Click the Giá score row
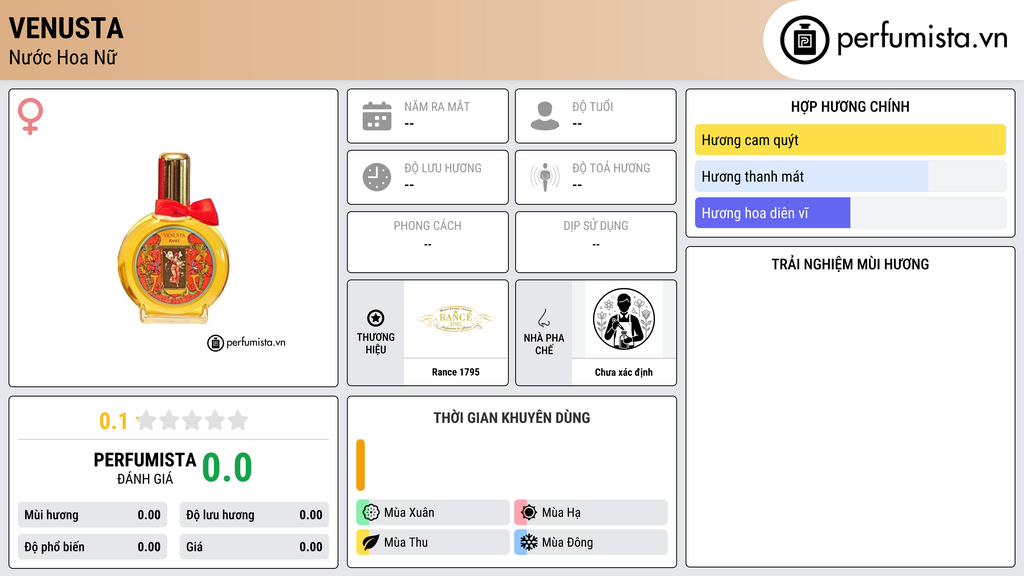Screen dimensions: 1024x576 coord(254,547)
